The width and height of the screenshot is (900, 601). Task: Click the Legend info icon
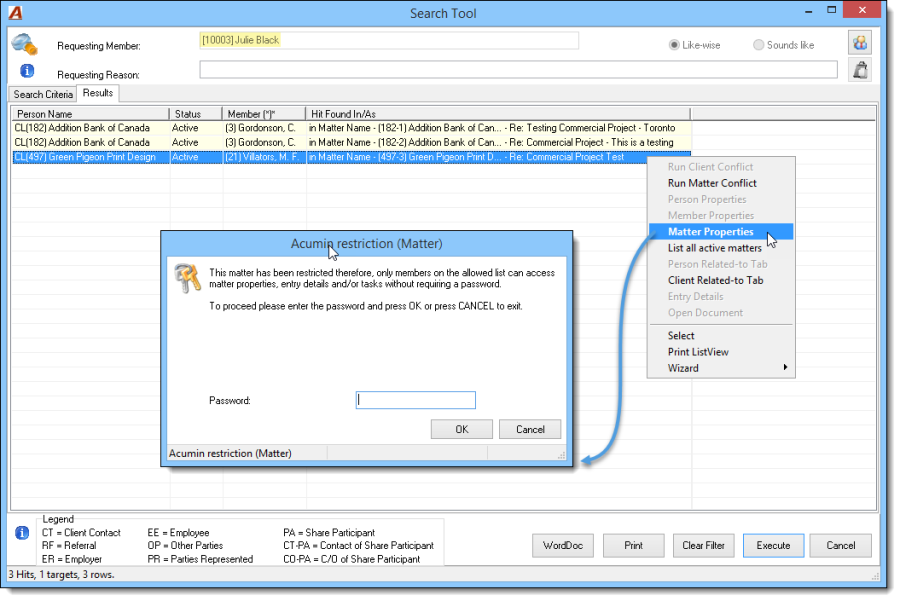[x=22, y=533]
